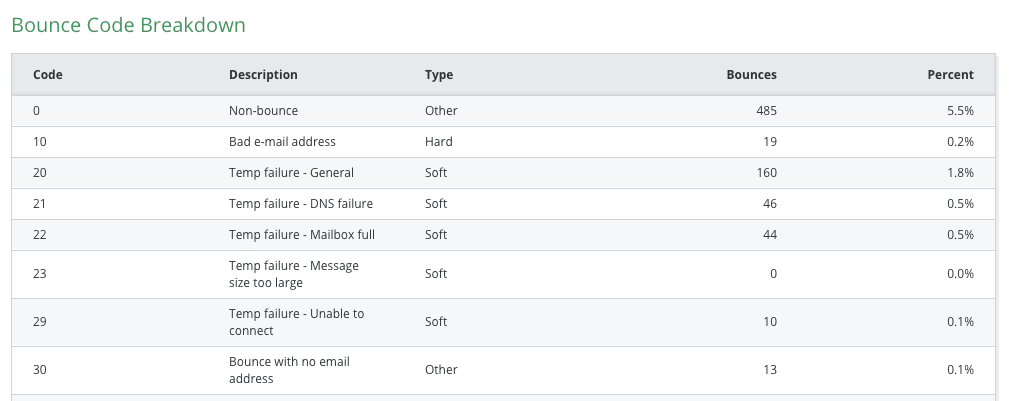Click the Bad e-mail address row description
Image resolution: width=1009 pixels, height=401 pixels.
[x=282, y=142]
